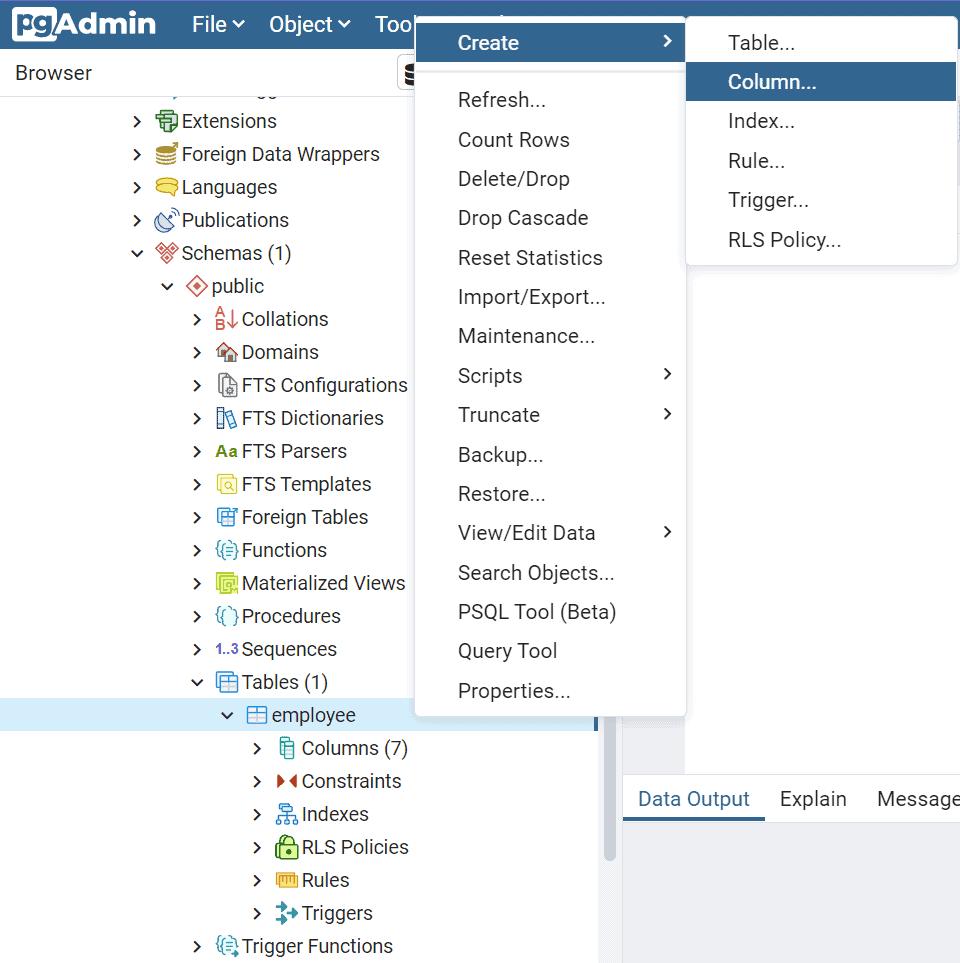The width and height of the screenshot is (960, 963).
Task: Click the Extensions puzzle icon
Action: (x=166, y=121)
